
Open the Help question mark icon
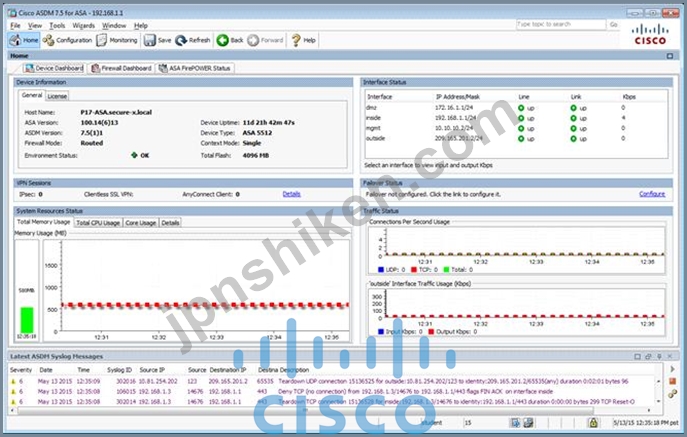point(296,40)
